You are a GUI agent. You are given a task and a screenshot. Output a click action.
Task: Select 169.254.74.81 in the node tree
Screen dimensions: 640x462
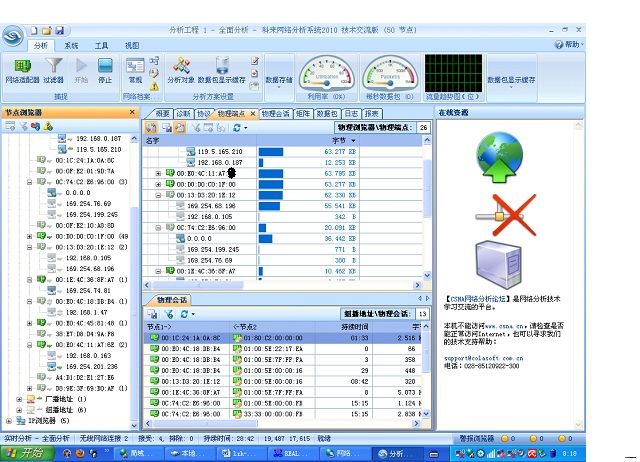(88, 291)
